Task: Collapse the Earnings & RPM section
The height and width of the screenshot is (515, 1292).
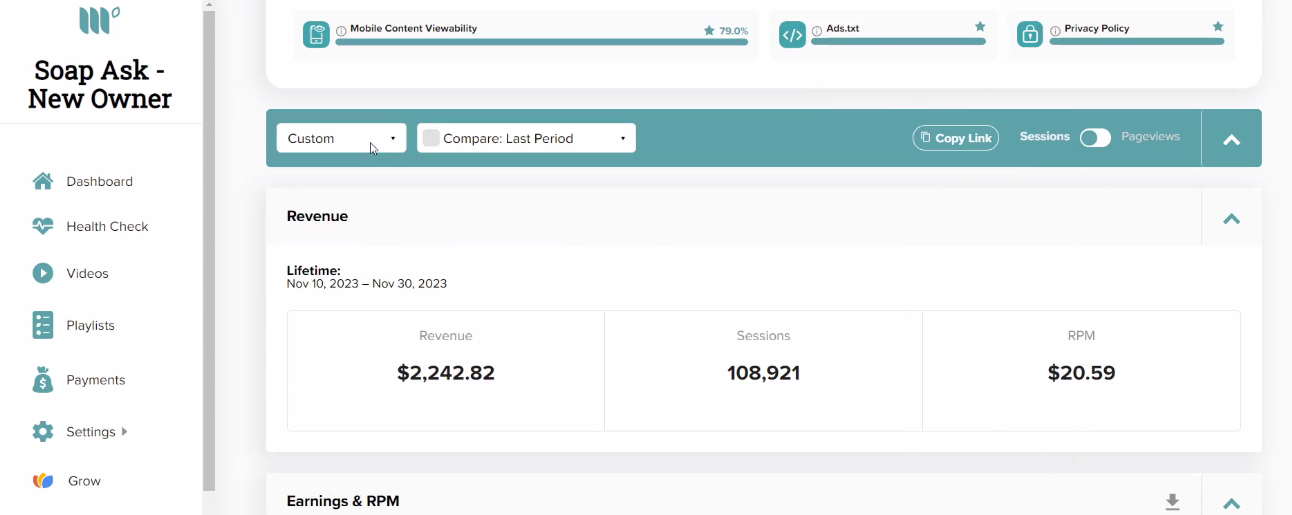Action: tap(1231, 503)
